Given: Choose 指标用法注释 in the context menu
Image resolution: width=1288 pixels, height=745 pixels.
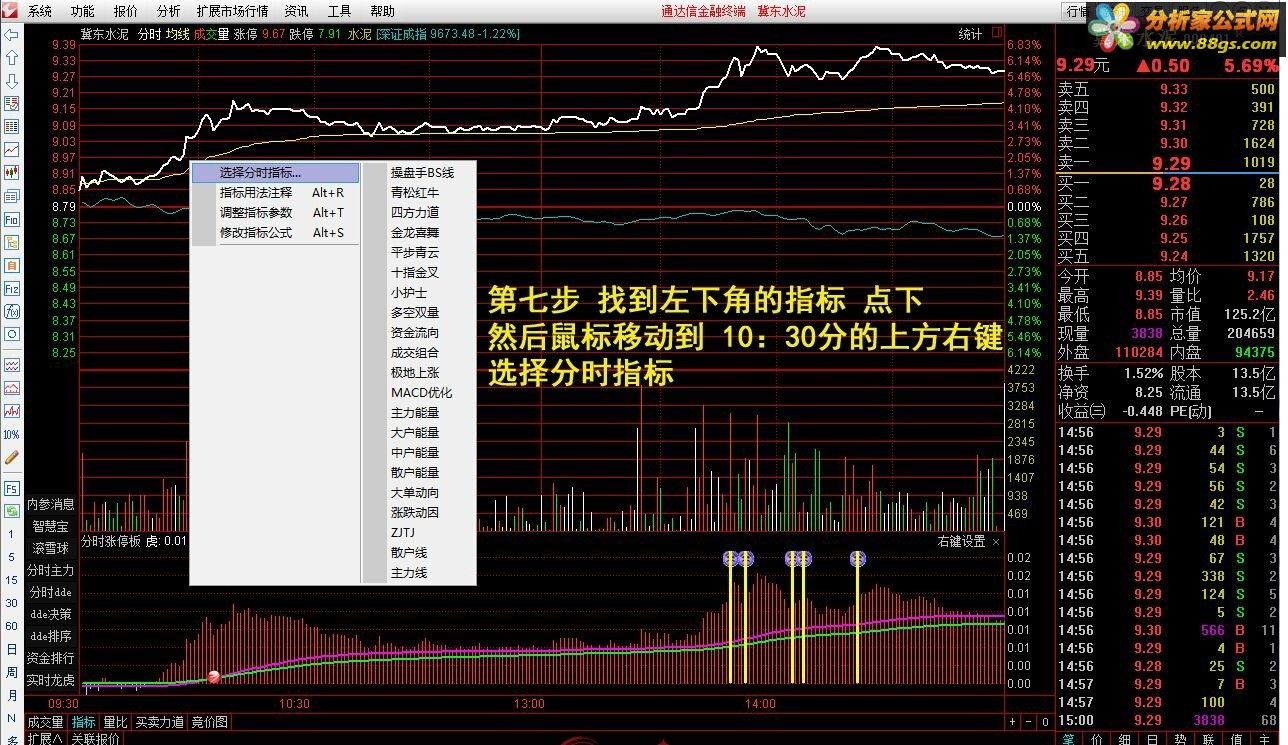Looking at the screenshot, I should pyautogui.click(x=275, y=193).
